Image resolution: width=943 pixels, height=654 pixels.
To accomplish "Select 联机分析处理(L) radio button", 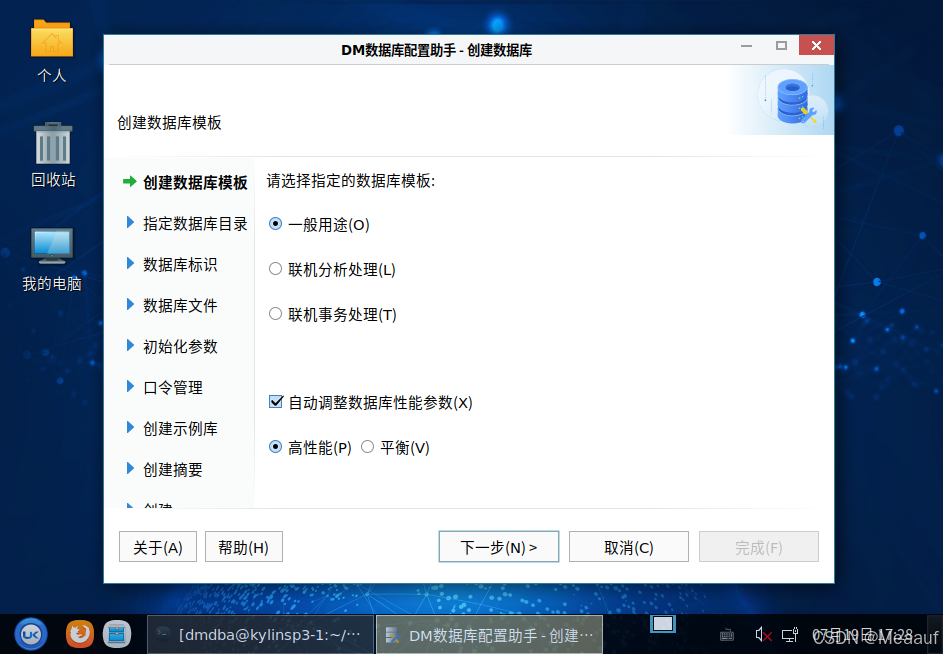I will pos(275,269).
